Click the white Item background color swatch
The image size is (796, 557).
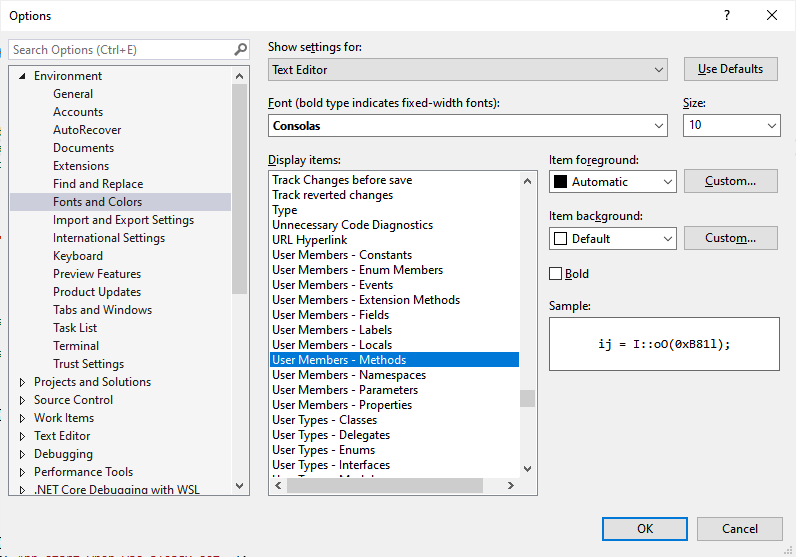560,239
